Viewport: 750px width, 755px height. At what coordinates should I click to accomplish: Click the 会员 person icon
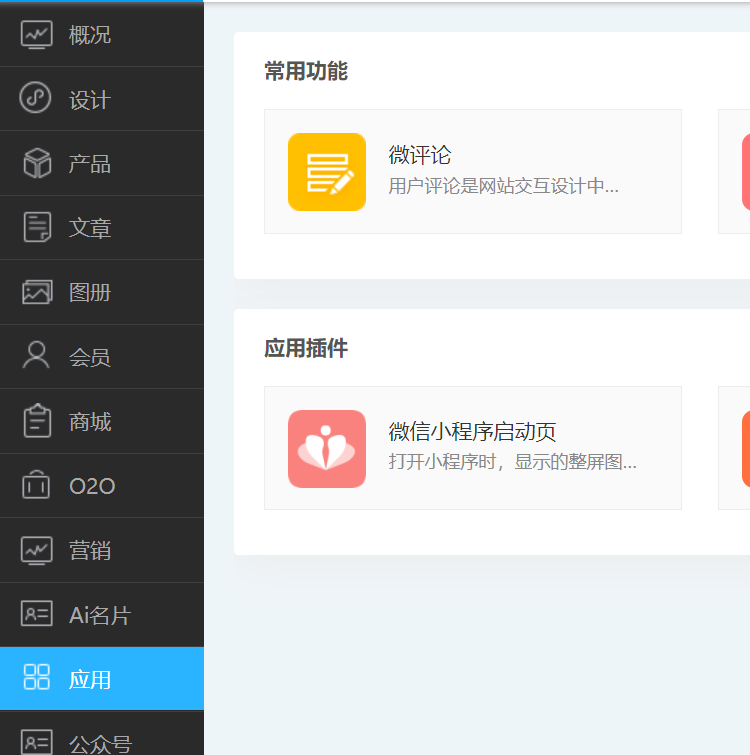[36, 355]
